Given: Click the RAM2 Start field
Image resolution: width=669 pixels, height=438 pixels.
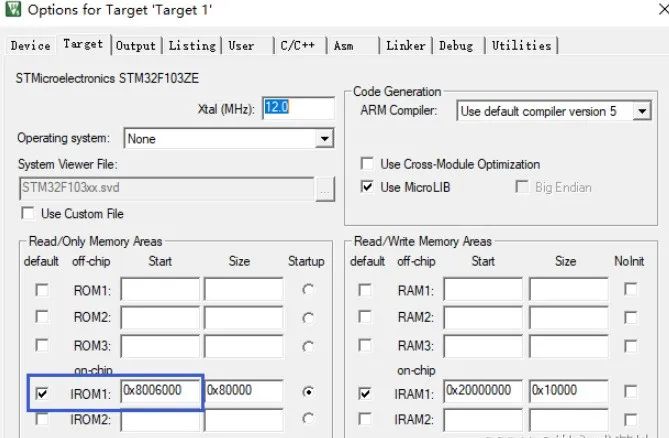Looking at the screenshot, I should coord(483,318).
